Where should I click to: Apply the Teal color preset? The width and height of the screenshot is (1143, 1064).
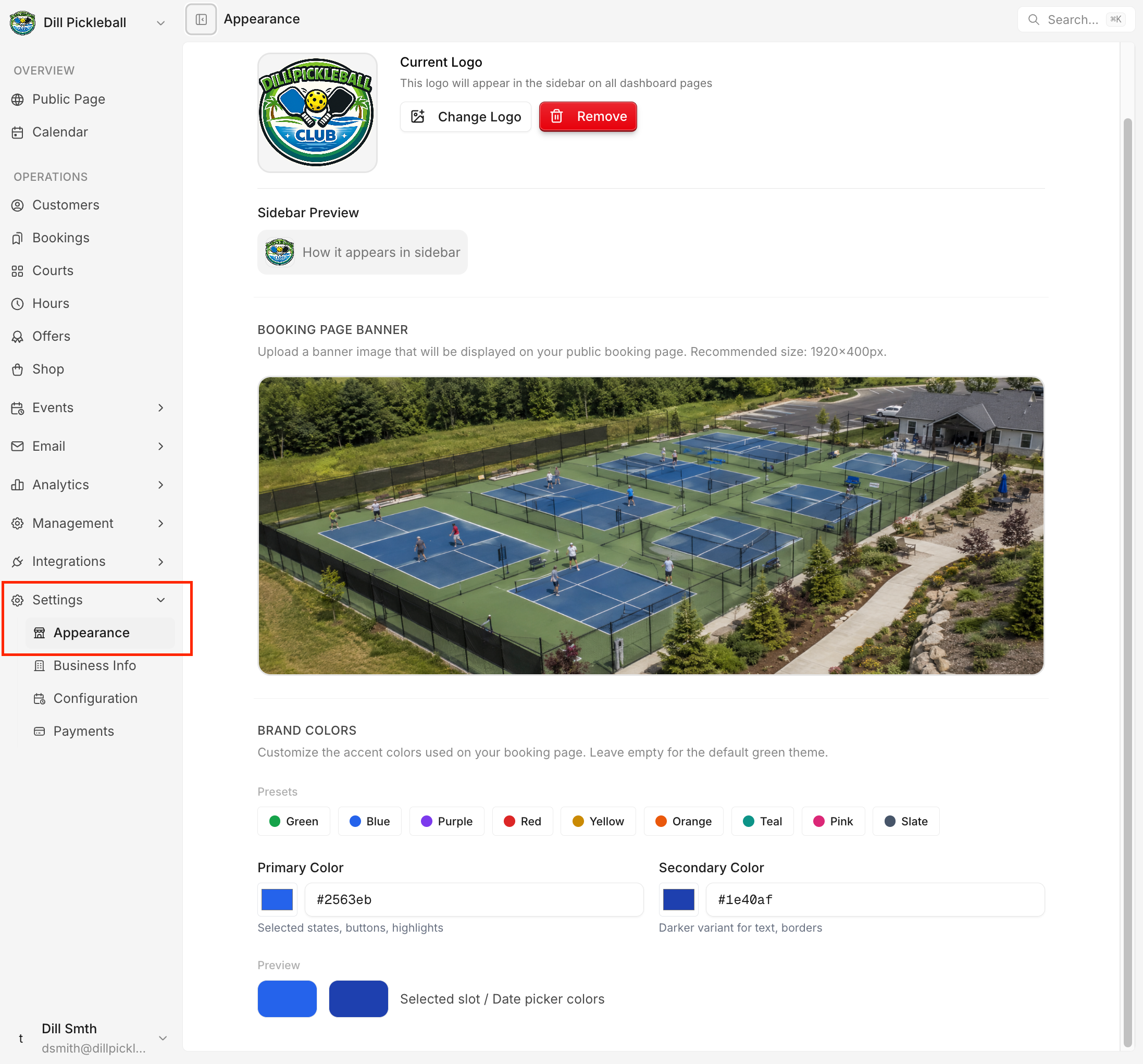click(762, 821)
